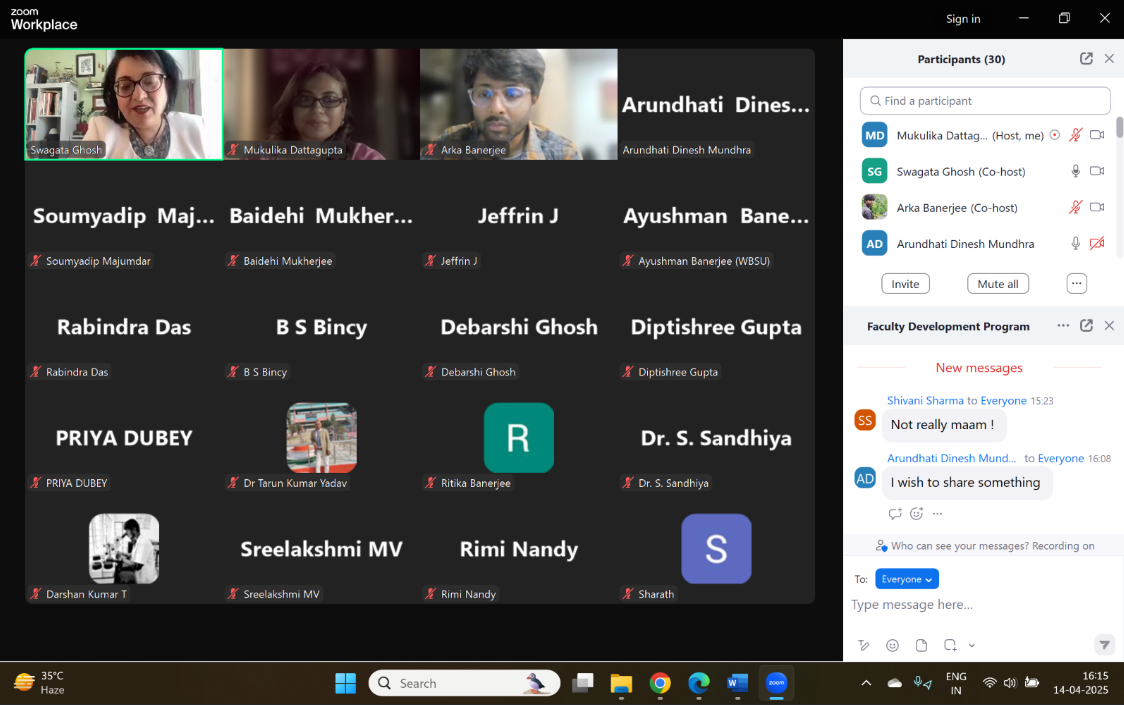Click the participants list scrollbar
1124x705 pixels.
1119,128
